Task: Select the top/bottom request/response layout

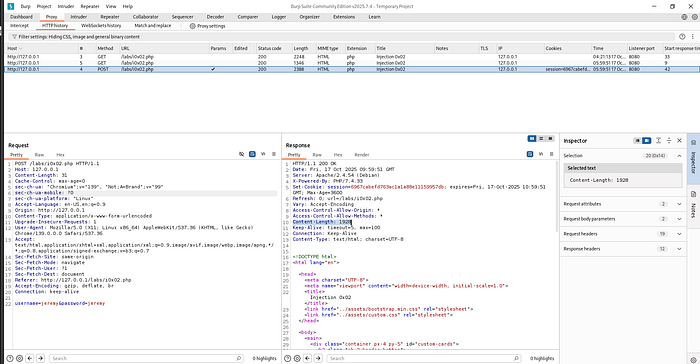Action: [x=541, y=139]
